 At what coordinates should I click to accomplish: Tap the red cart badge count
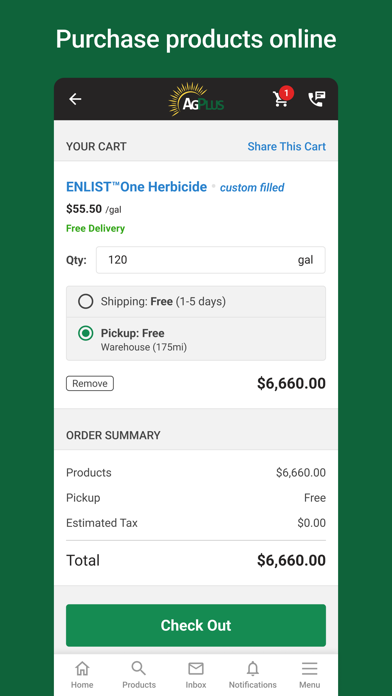286,93
